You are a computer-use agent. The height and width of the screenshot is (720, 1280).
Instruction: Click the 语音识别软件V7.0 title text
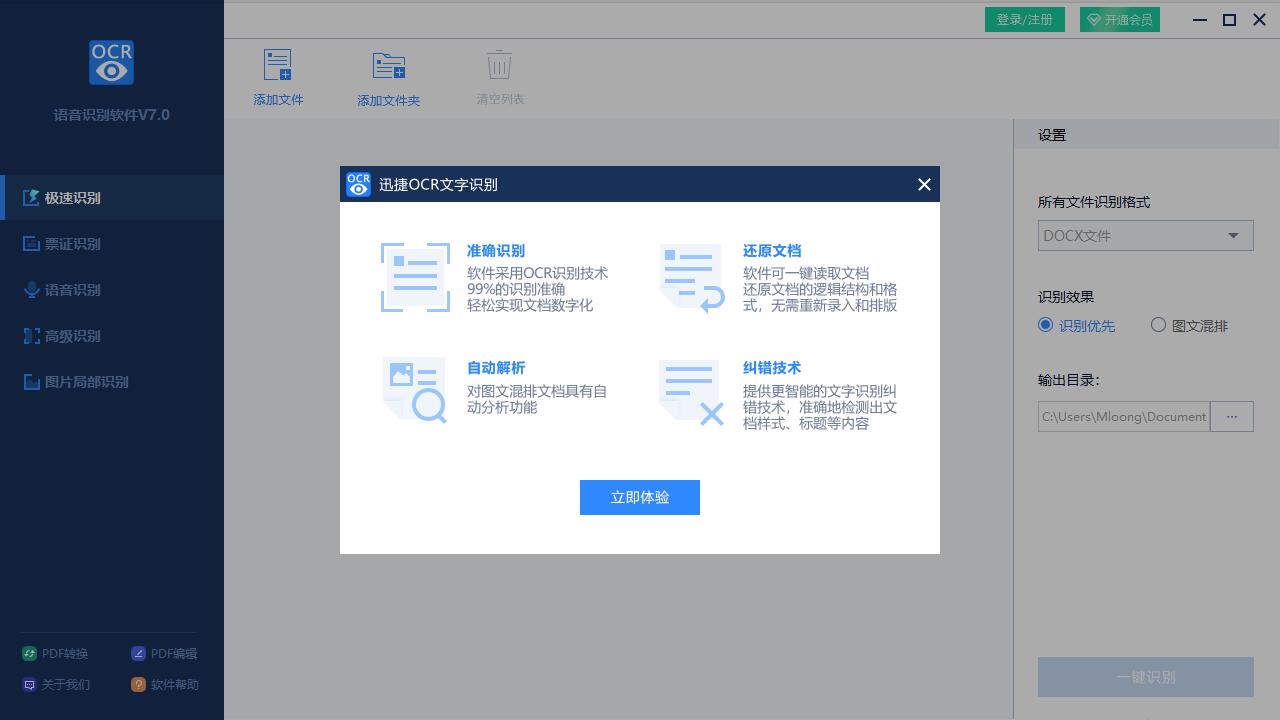coord(112,115)
